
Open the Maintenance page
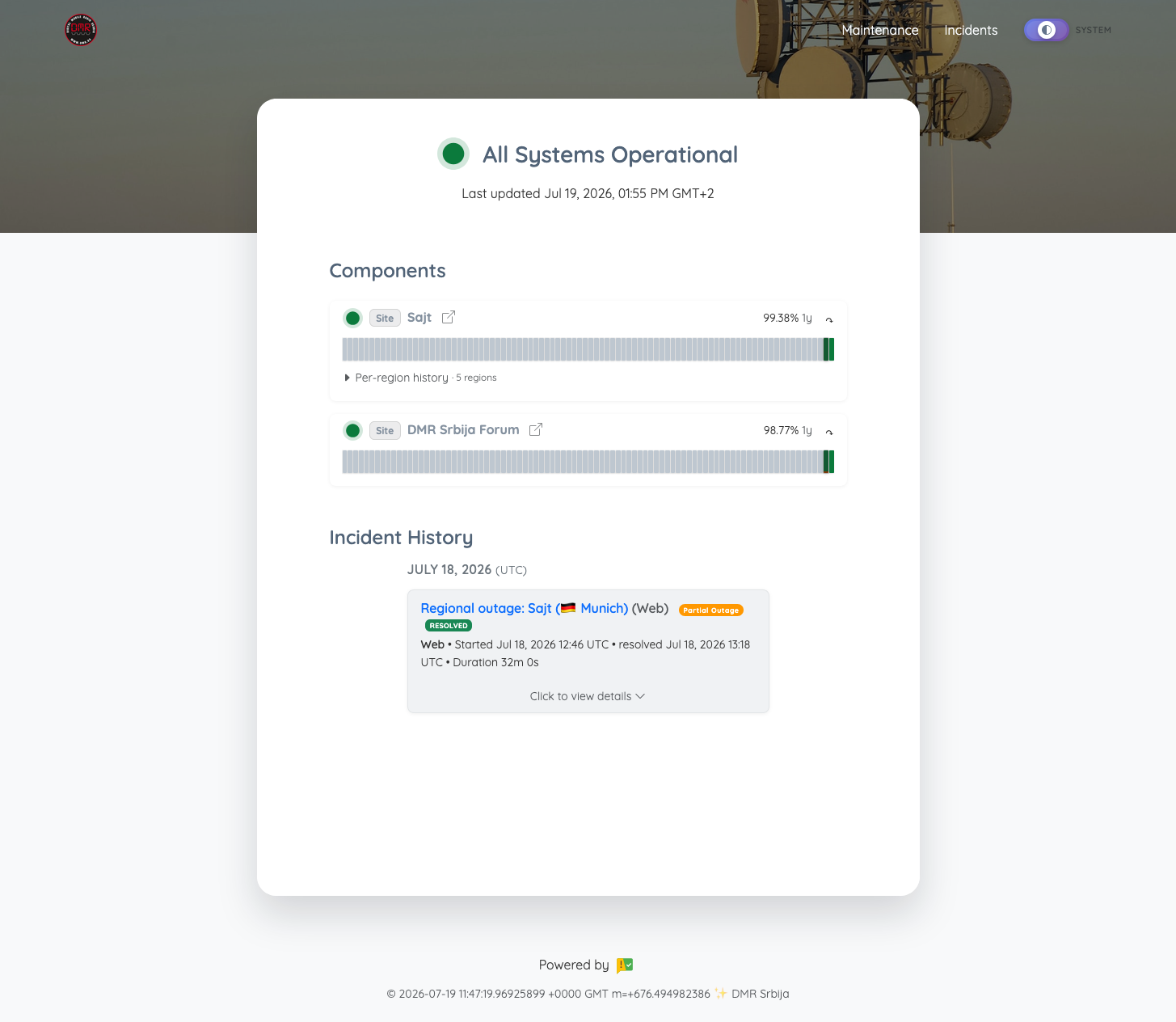click(880, 30)
